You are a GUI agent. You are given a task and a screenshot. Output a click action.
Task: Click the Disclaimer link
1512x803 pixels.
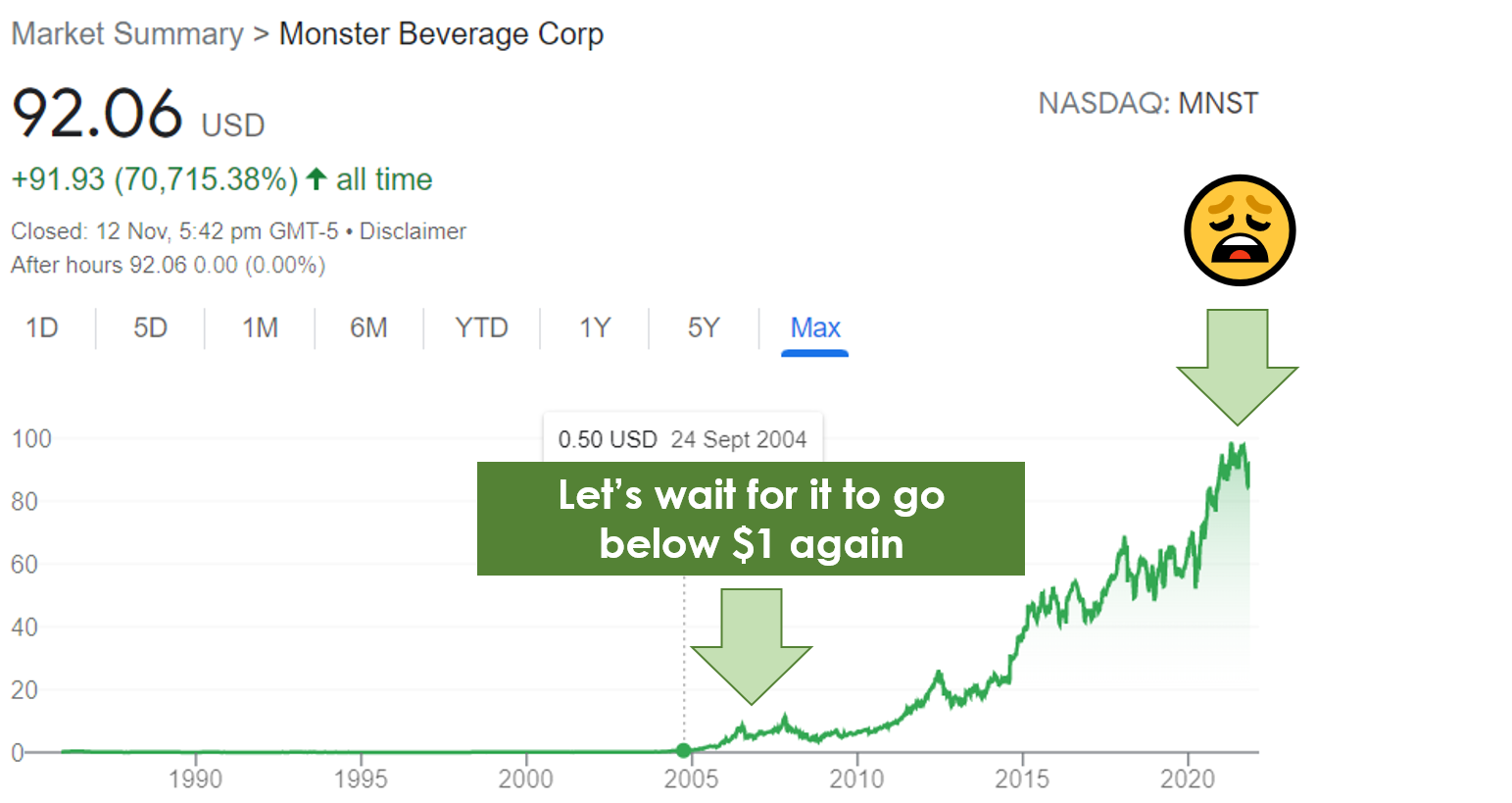click(413, 231)
